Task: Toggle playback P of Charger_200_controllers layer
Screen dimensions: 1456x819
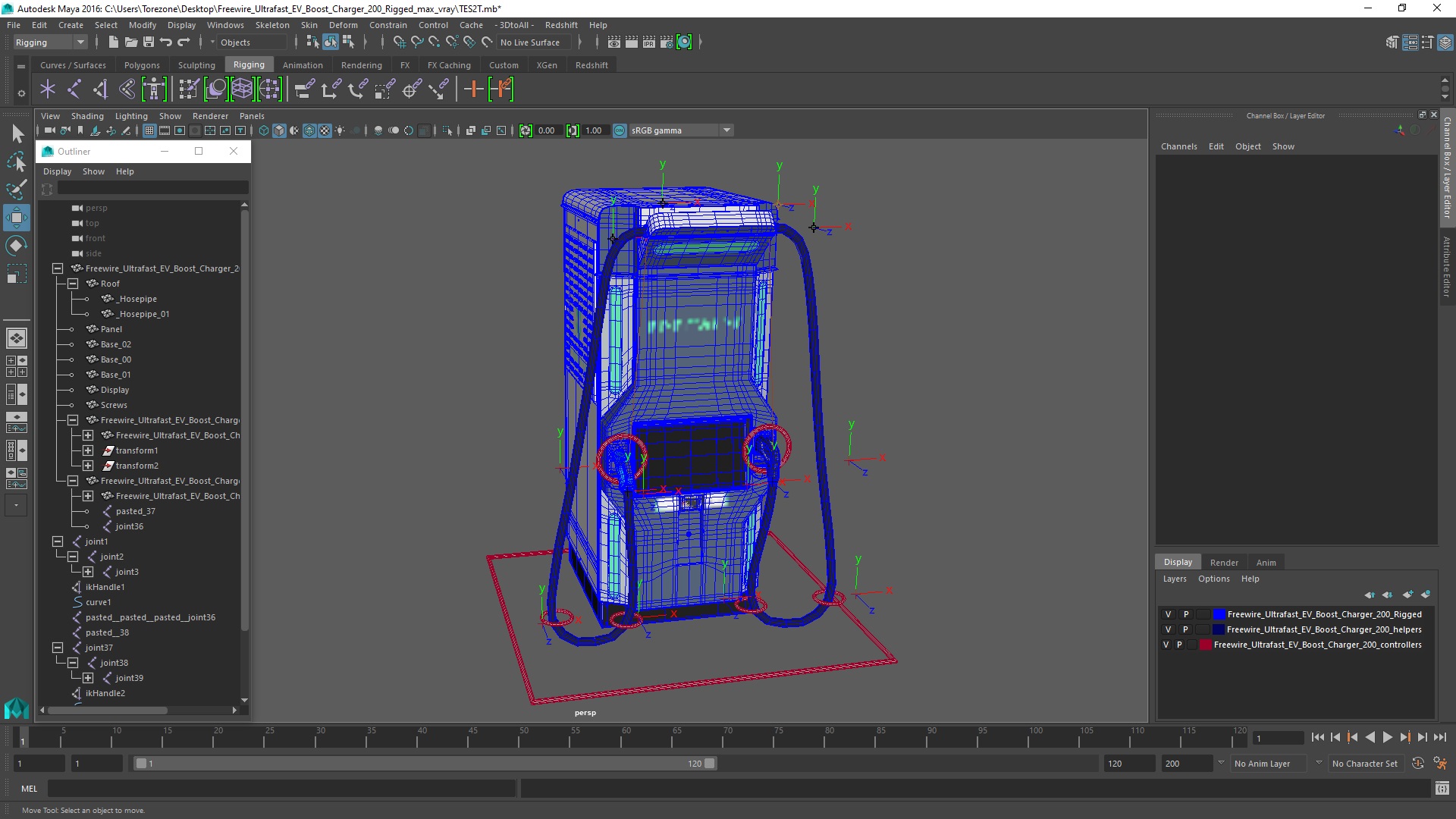Action: [1179, 645]
